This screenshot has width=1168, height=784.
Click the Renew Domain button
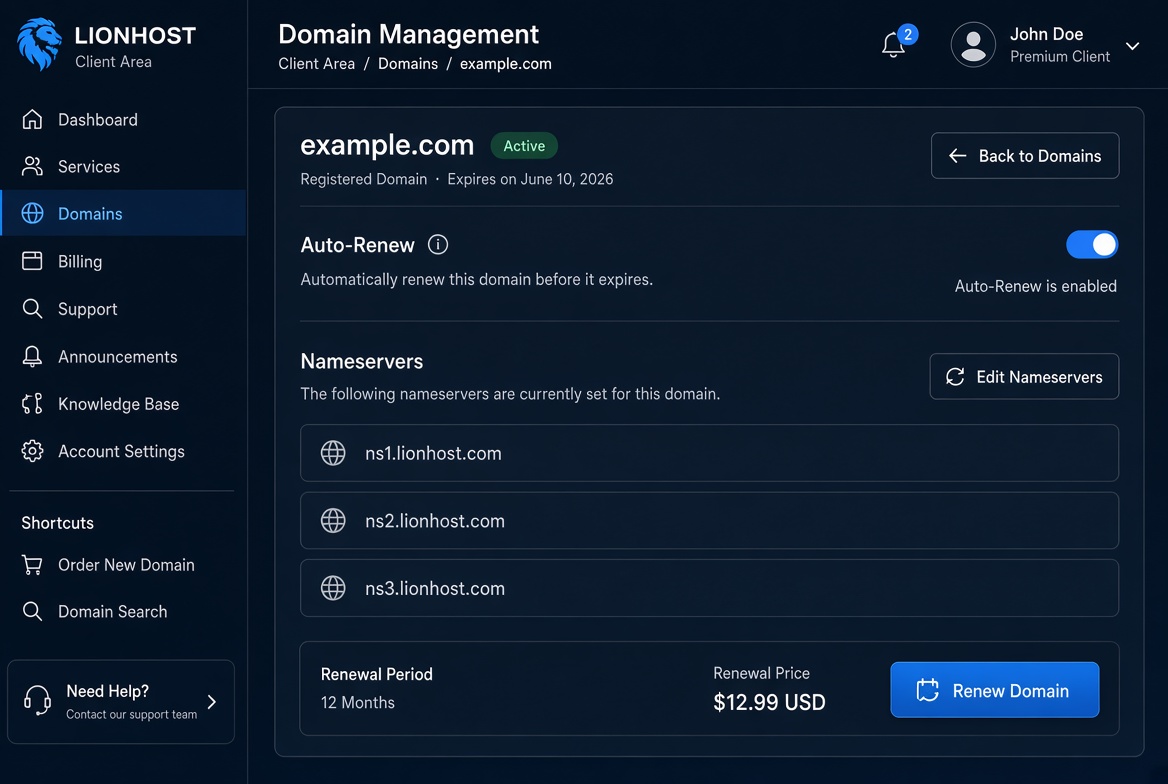994,690
